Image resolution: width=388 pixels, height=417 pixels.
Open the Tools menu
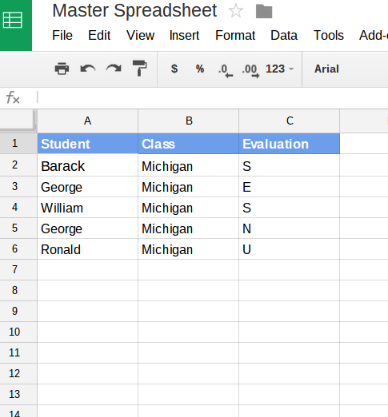click(328, 35)
